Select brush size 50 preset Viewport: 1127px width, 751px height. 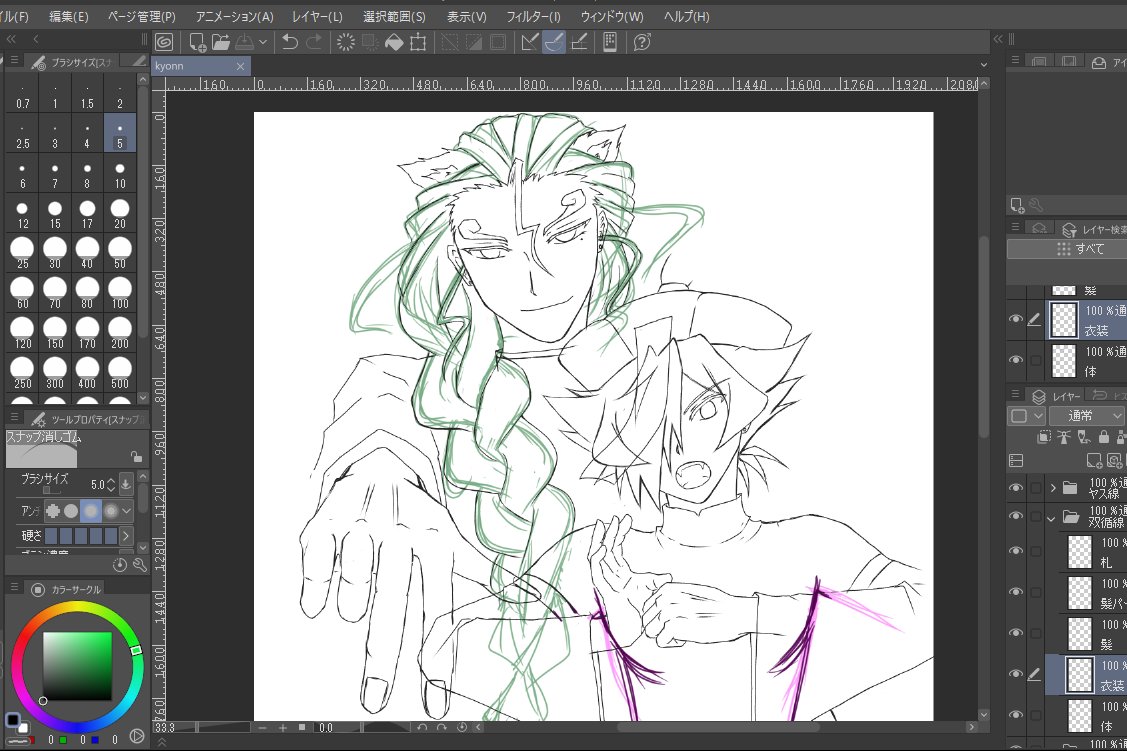click(x=120, y=254)
